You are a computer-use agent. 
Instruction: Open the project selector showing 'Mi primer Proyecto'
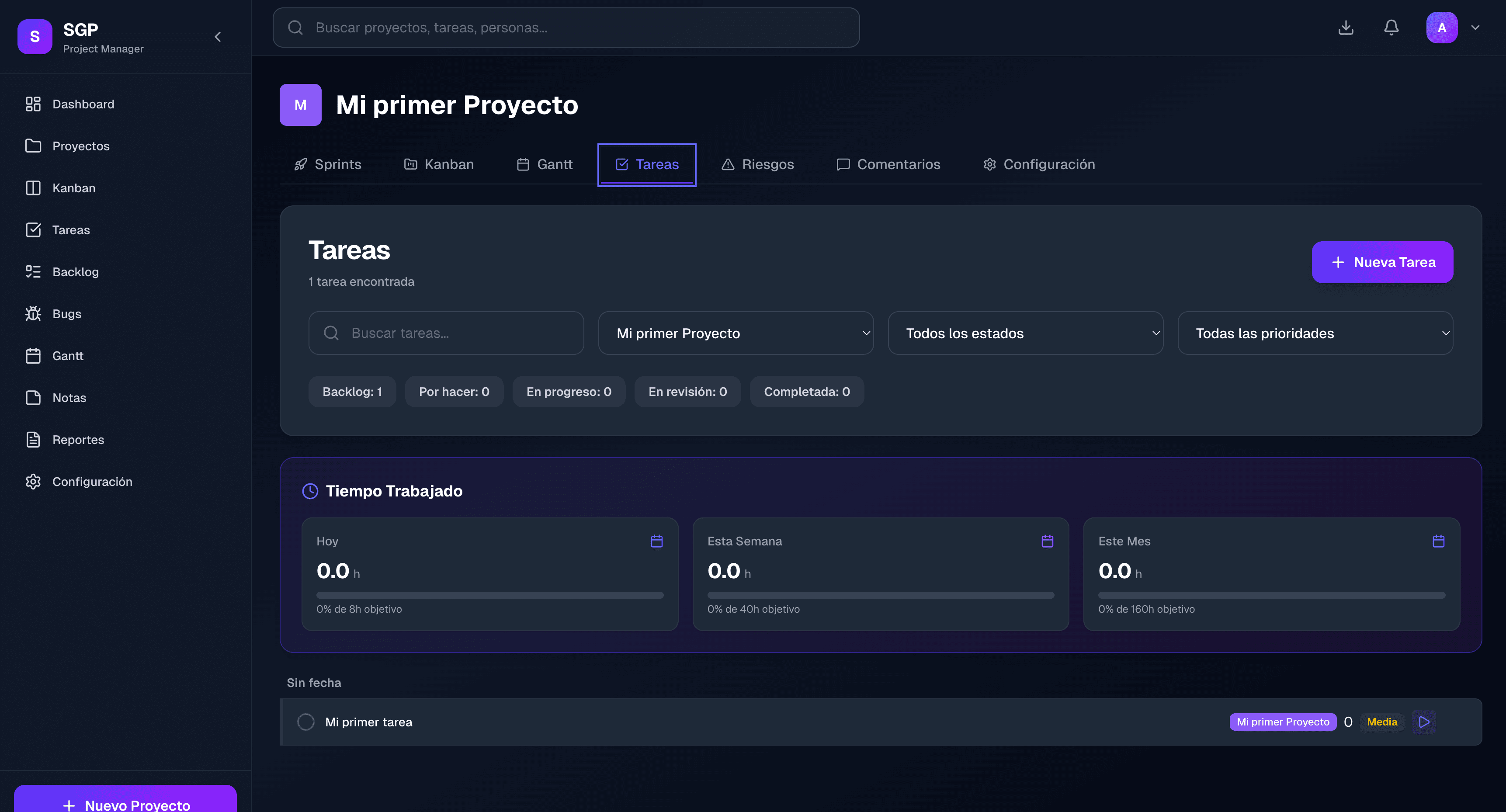[736, 333]
